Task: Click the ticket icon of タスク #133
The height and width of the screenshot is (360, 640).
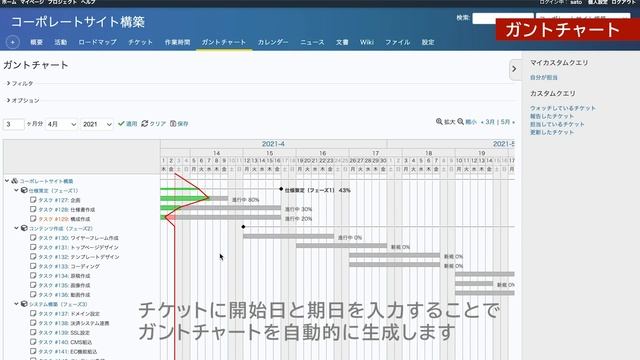Action: [x=33, y=266]
